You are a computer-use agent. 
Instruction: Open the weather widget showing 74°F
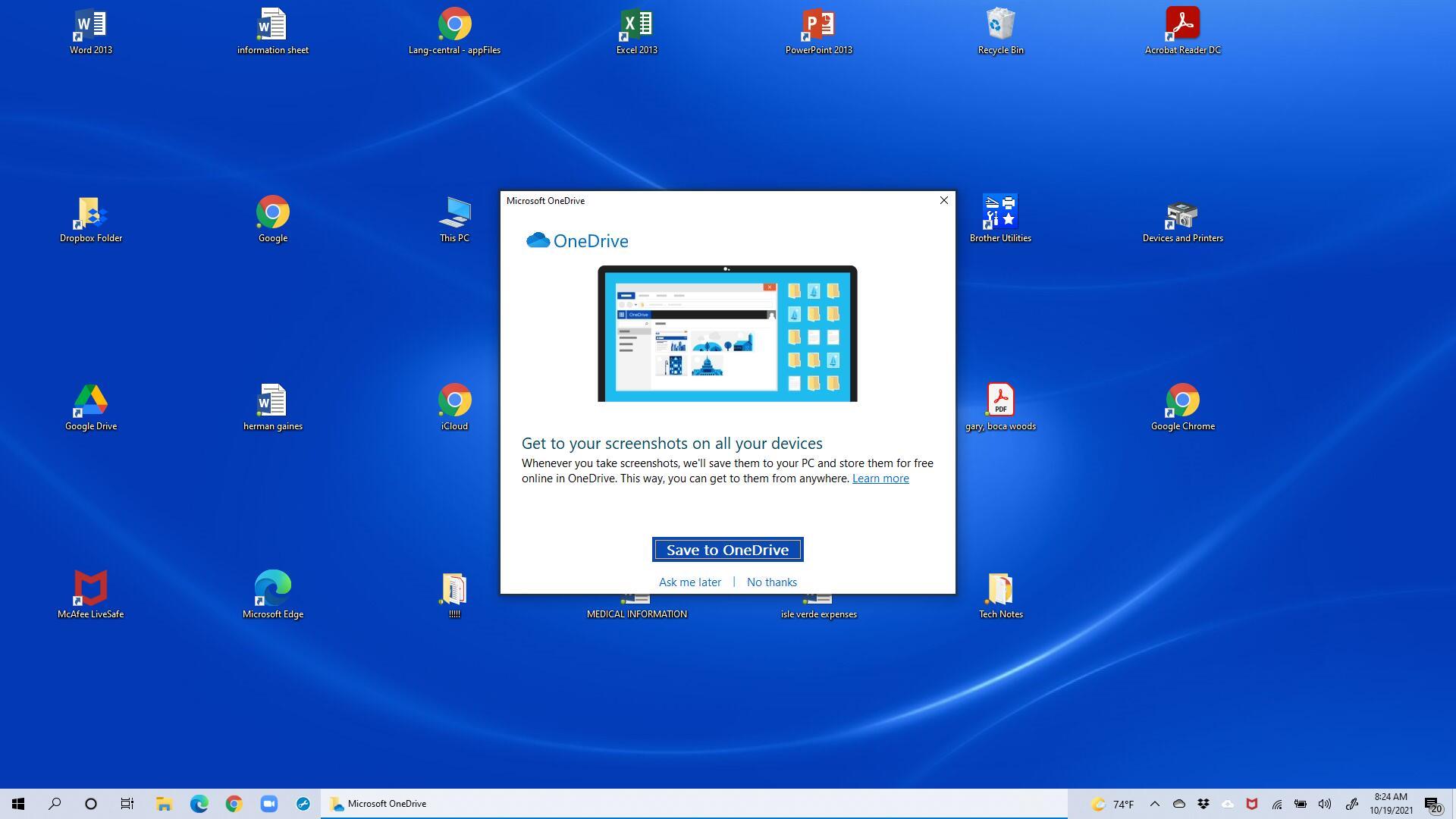(1112, 804)
